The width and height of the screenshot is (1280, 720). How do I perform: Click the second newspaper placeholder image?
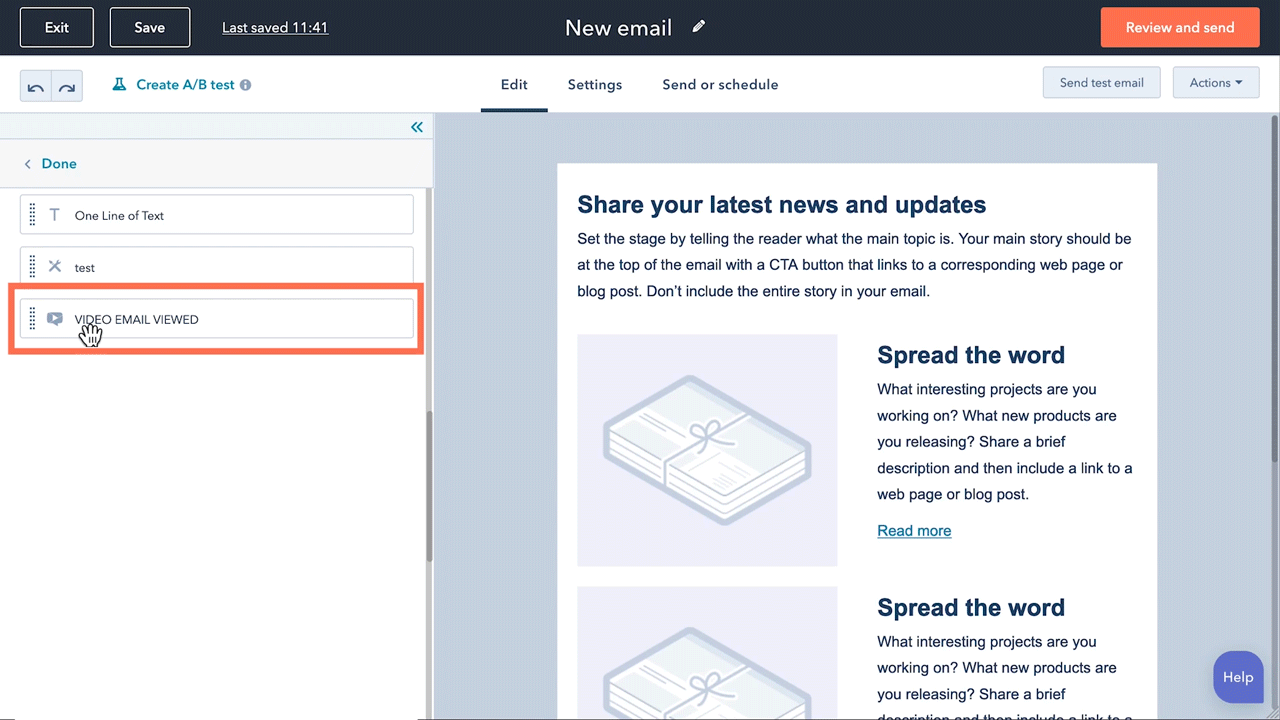(707, 652)
